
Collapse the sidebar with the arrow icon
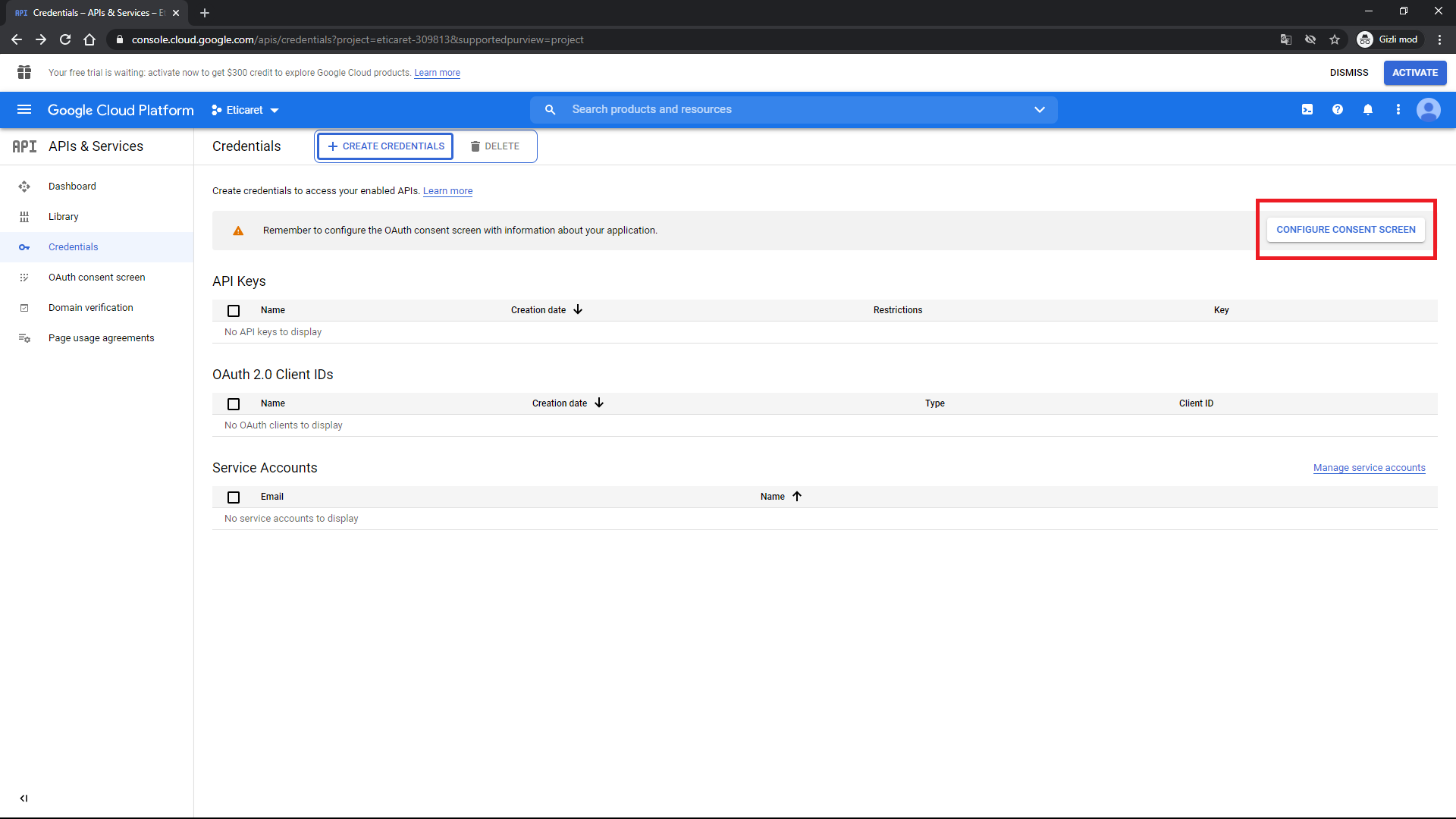click(x=24, y=798)
